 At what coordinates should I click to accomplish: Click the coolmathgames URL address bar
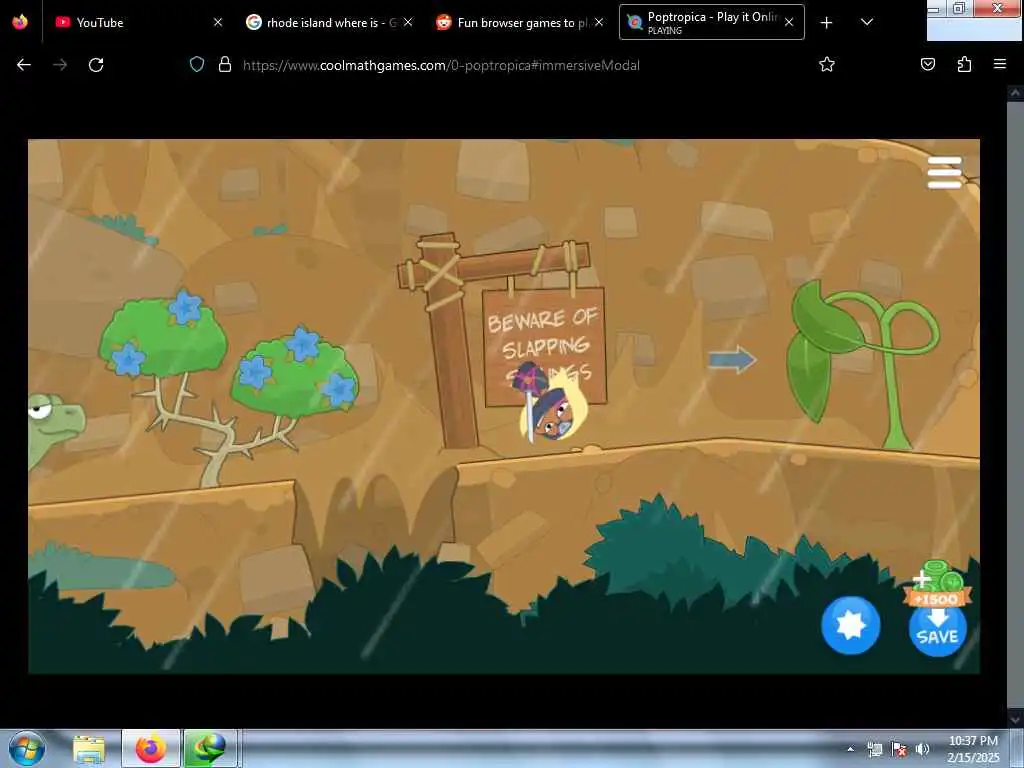tap(441, 65)
